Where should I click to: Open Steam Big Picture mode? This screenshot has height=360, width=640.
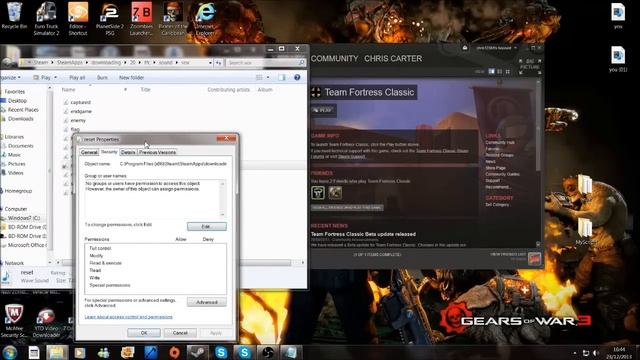[530, 67]
